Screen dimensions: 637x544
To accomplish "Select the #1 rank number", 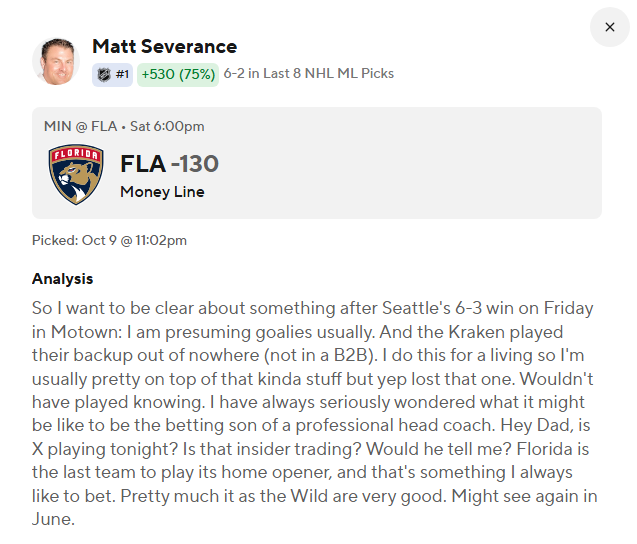I will pos(122,74).
